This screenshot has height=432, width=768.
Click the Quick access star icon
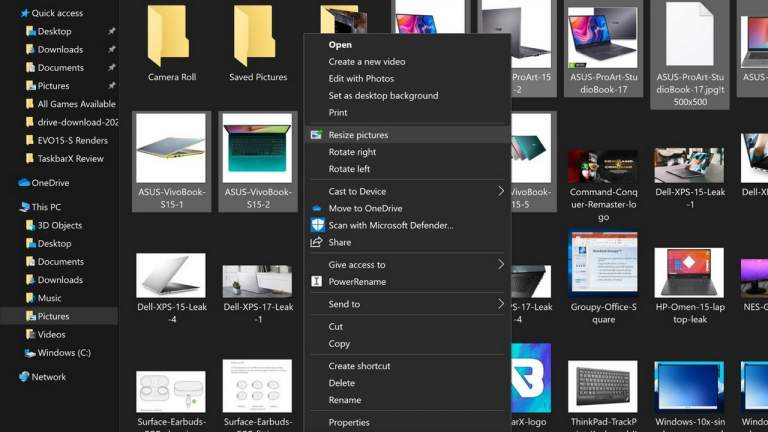point(25,13)
